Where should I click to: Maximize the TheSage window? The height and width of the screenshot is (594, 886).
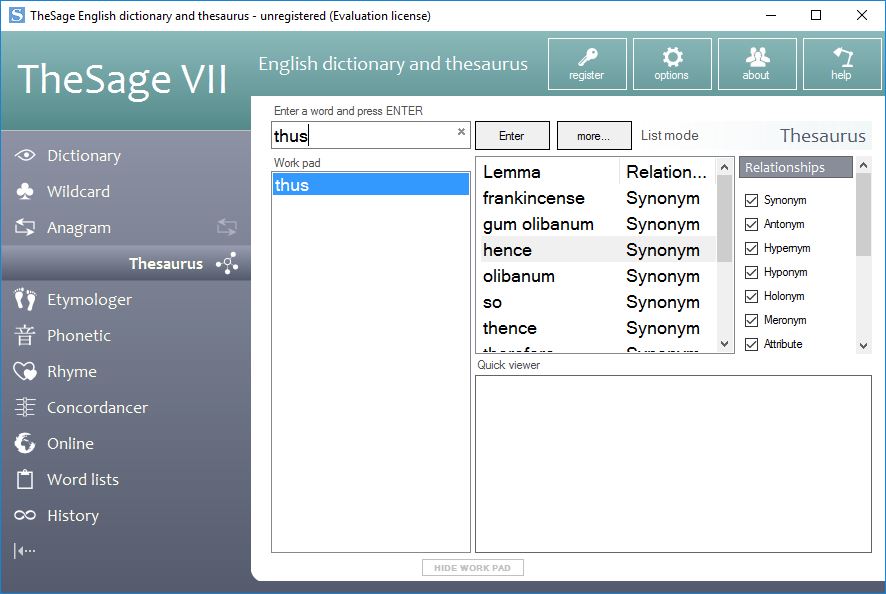click(816, 15)
